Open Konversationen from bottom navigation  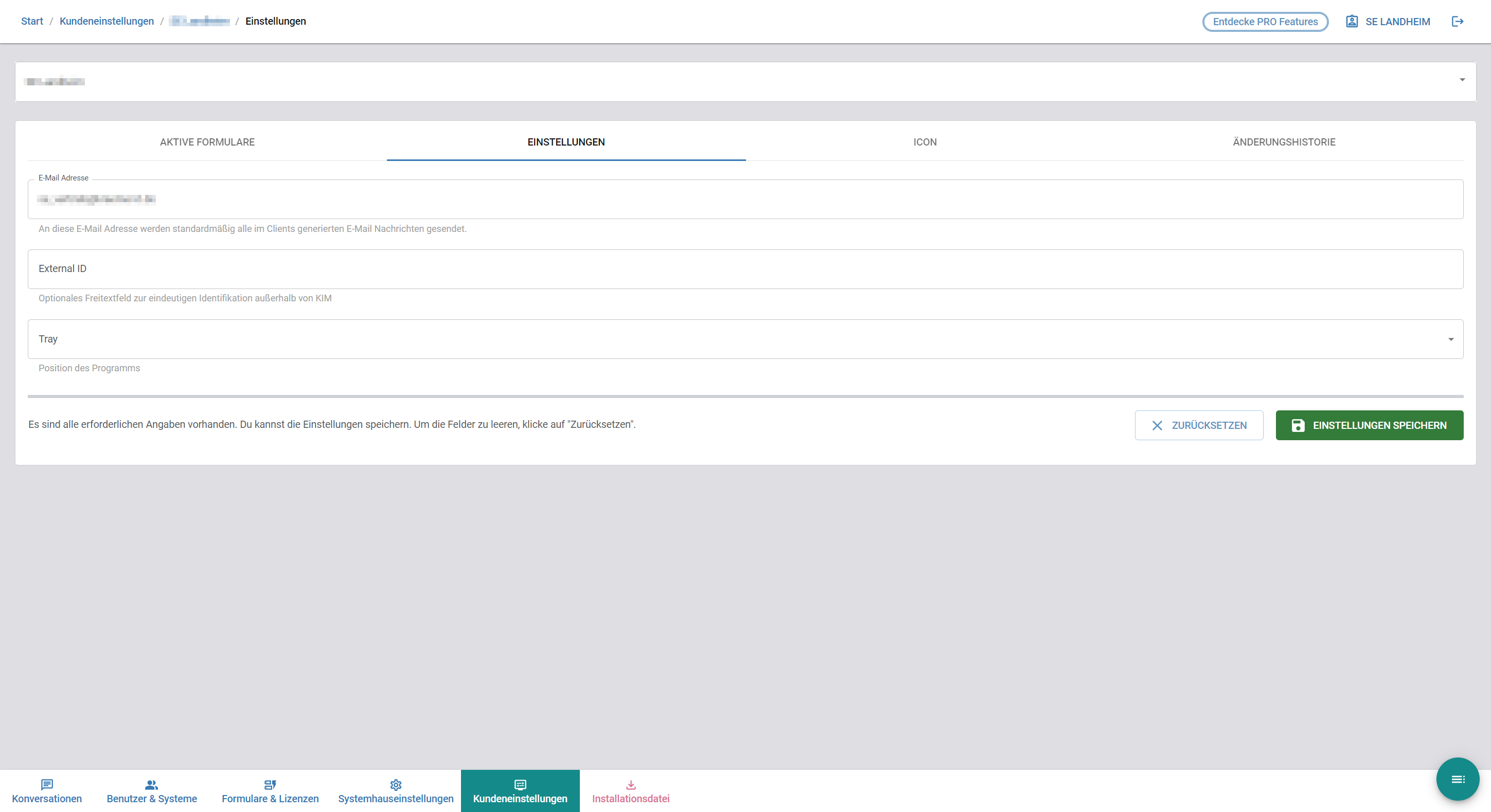47,791
